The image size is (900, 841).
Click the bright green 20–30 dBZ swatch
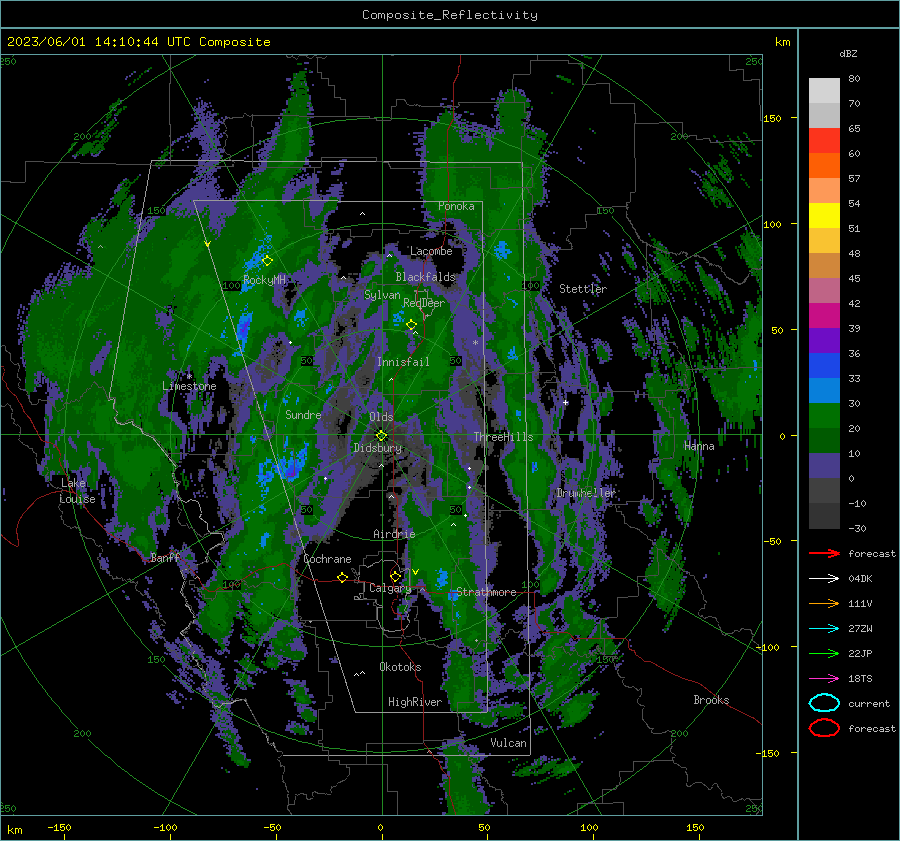click(x=824, y=416)
